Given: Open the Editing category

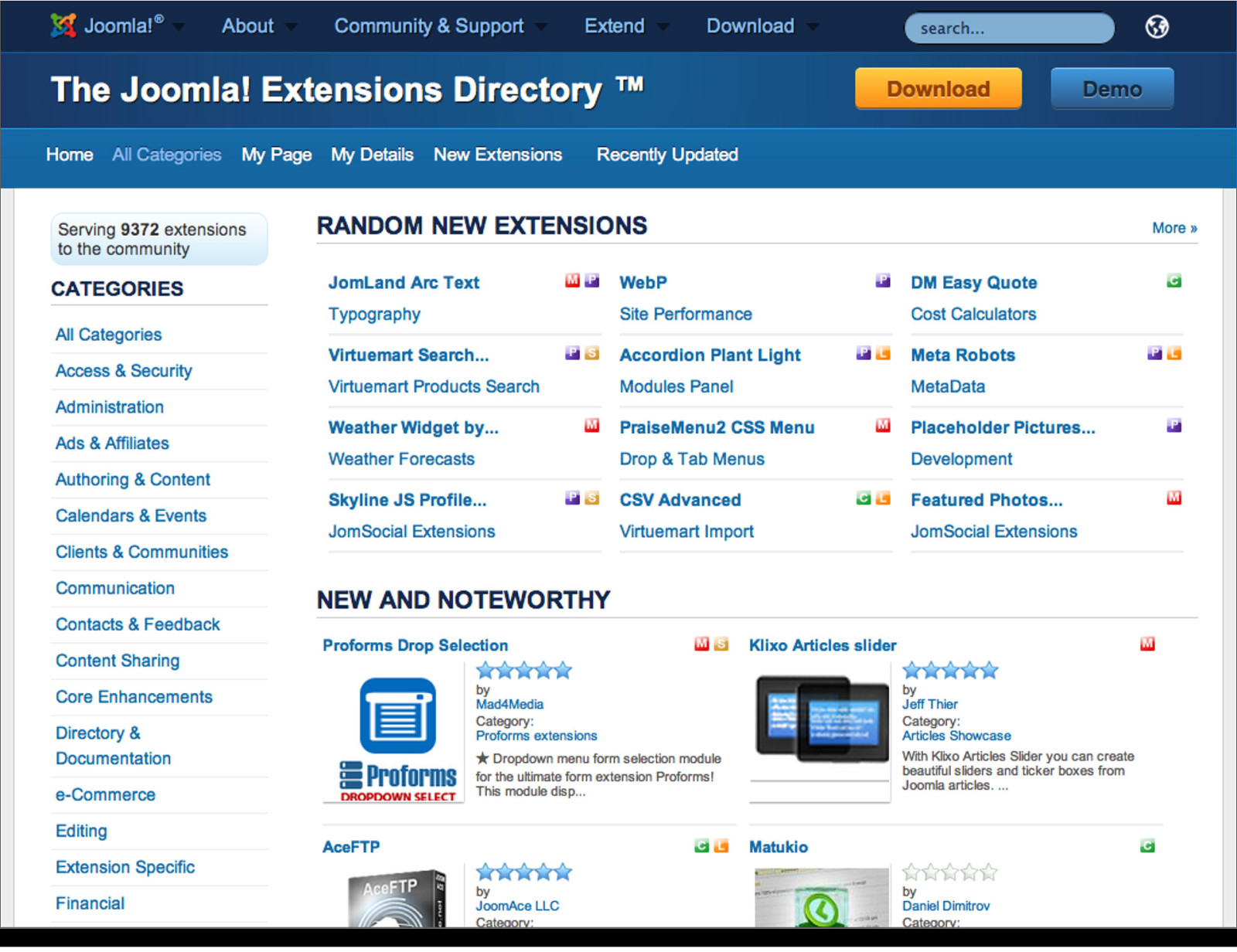Looking at the screenshot, I should coord(81,831).
